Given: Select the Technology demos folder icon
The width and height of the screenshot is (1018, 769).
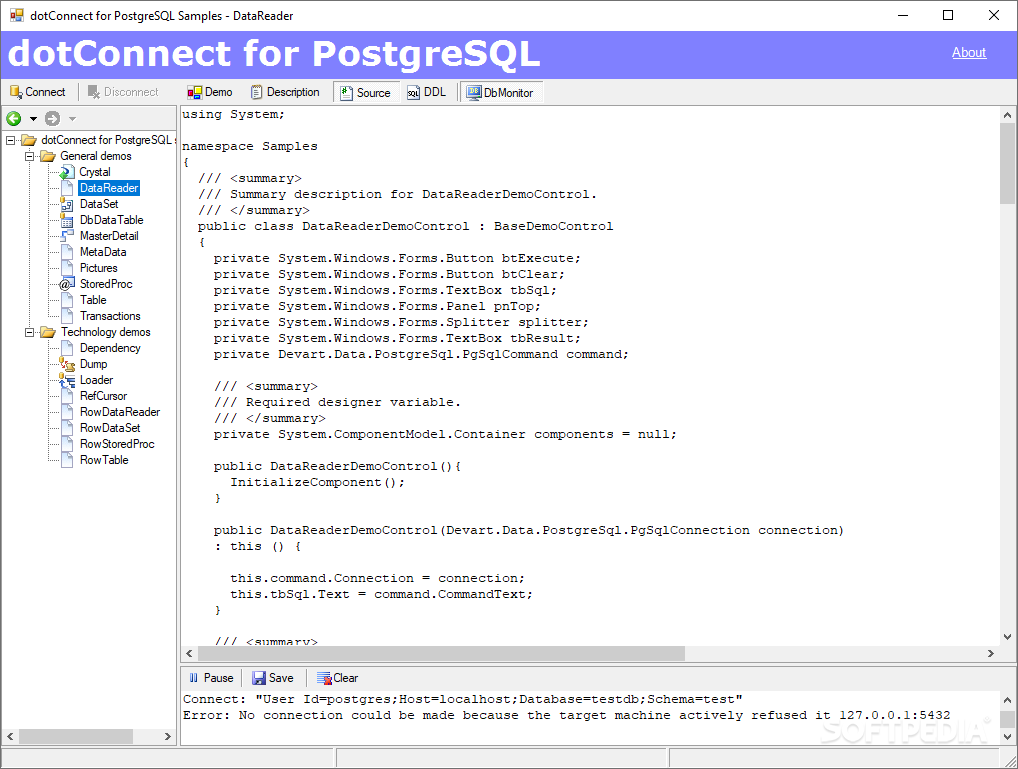Looking at the screenshot, I should point(48,332).
